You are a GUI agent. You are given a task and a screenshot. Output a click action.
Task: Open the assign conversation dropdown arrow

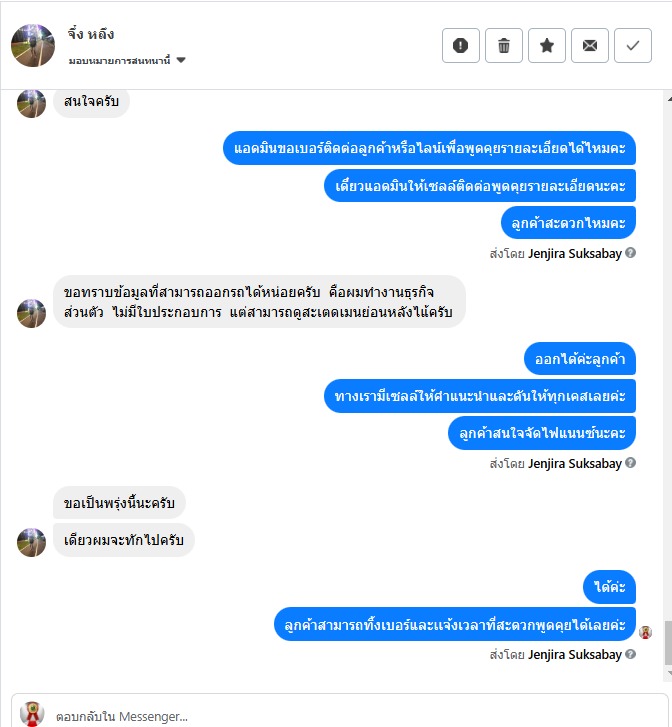tap(181, 60)
